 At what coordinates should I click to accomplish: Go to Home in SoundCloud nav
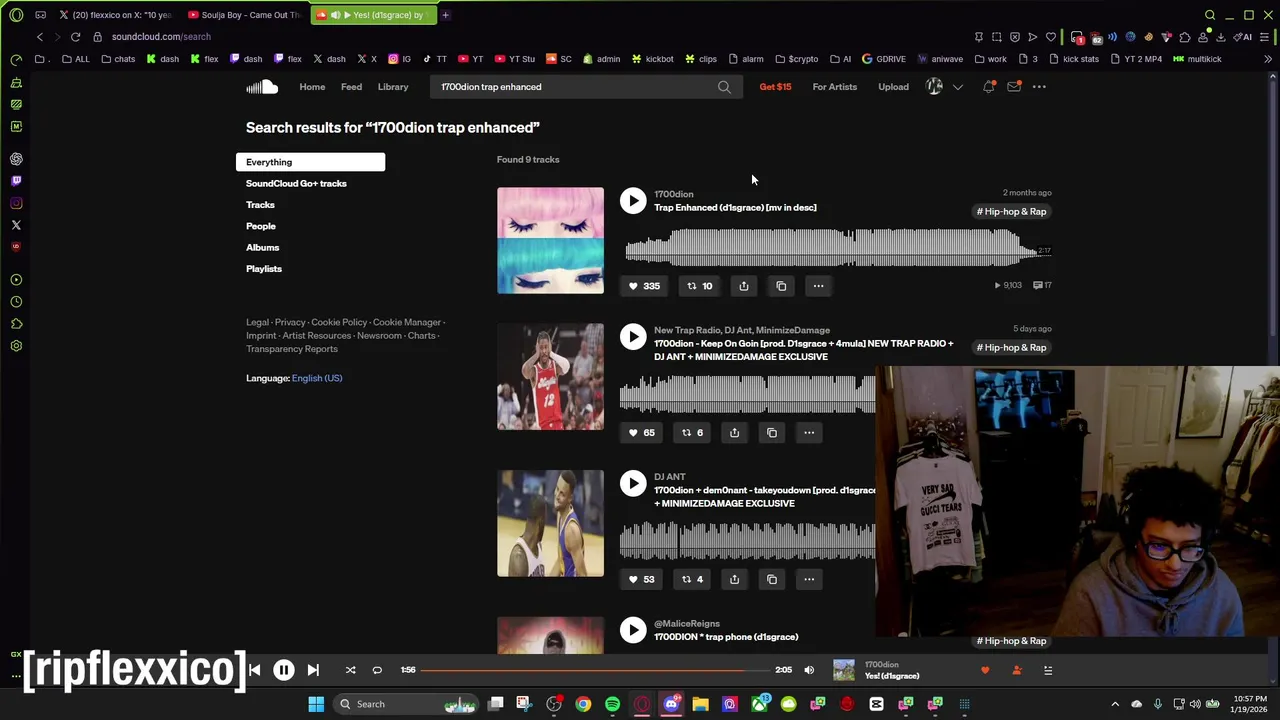tap(312, 87)
